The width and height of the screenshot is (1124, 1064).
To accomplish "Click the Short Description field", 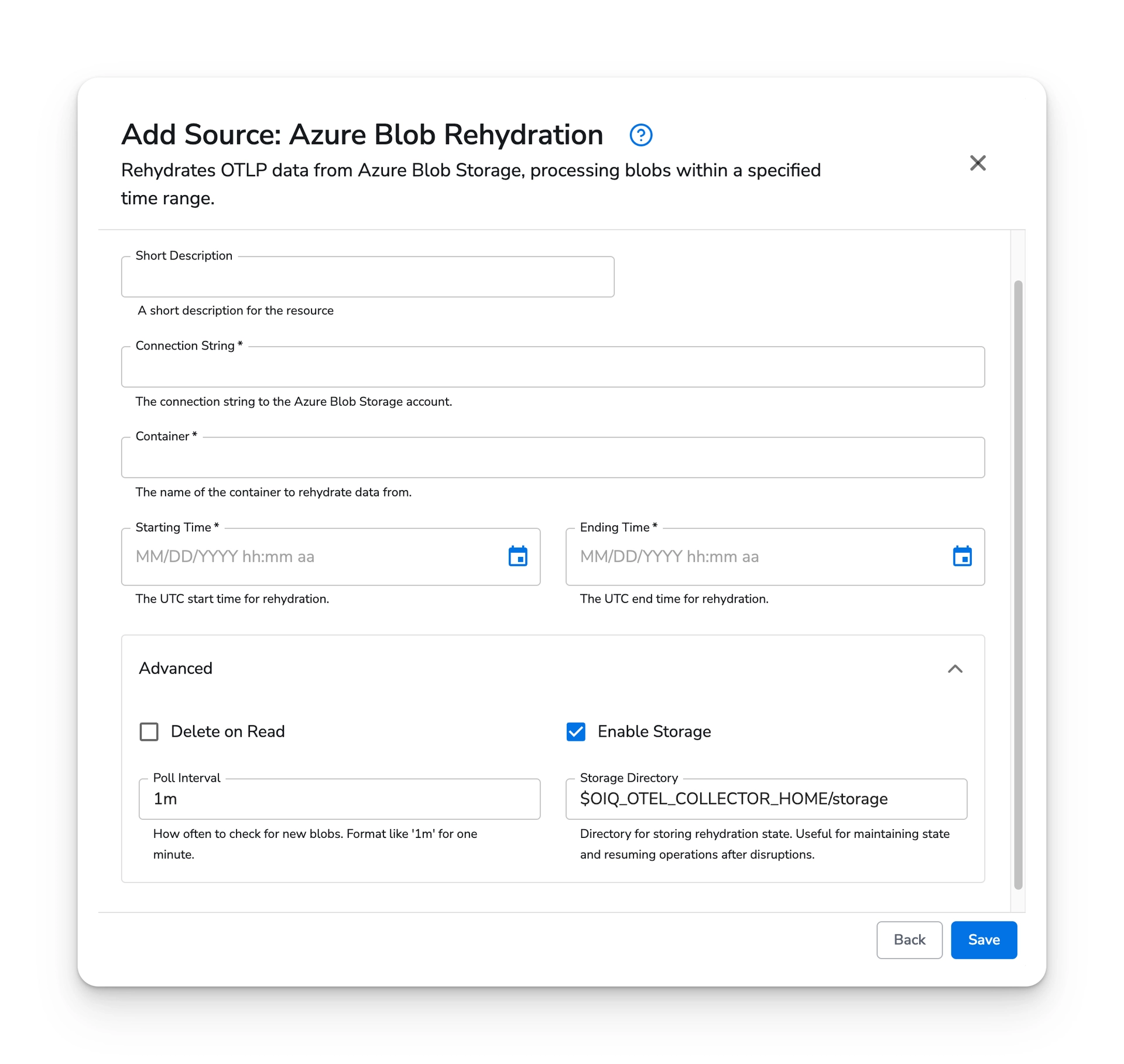I will [368, 276].
